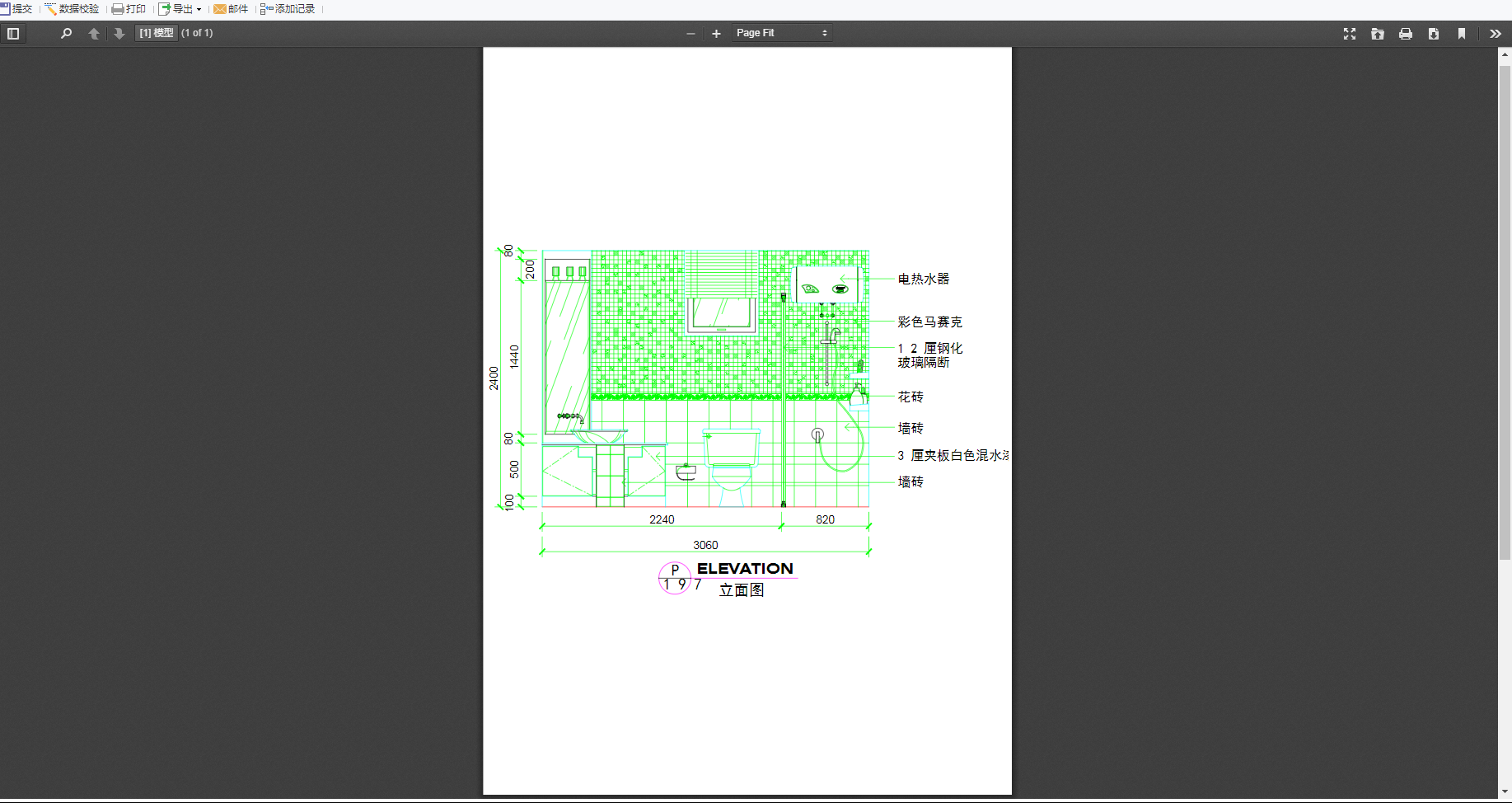Image resolution: width=1512 pixels, height=803 pixels.
Task: Download the PDF file
Action: click(x=1434, y=34)
